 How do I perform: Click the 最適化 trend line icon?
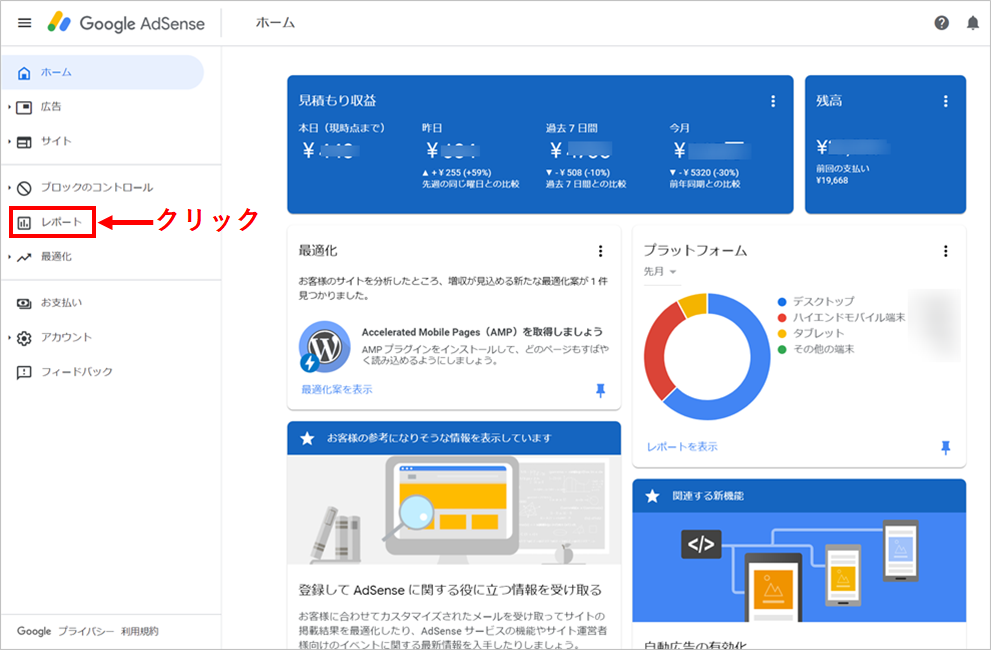click(24, 257)
